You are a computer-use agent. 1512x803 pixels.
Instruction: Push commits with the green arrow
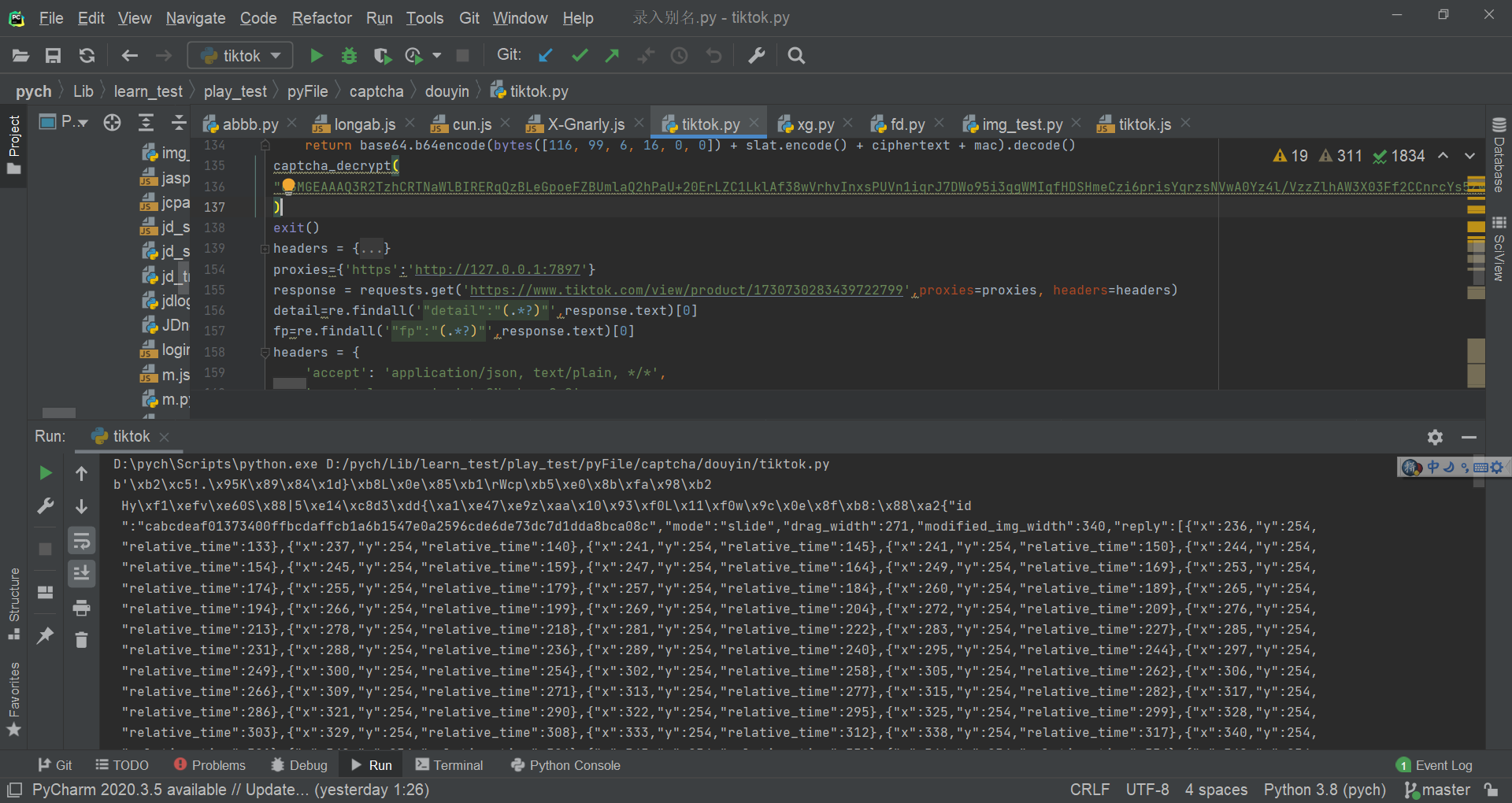[x=612, y=55]
